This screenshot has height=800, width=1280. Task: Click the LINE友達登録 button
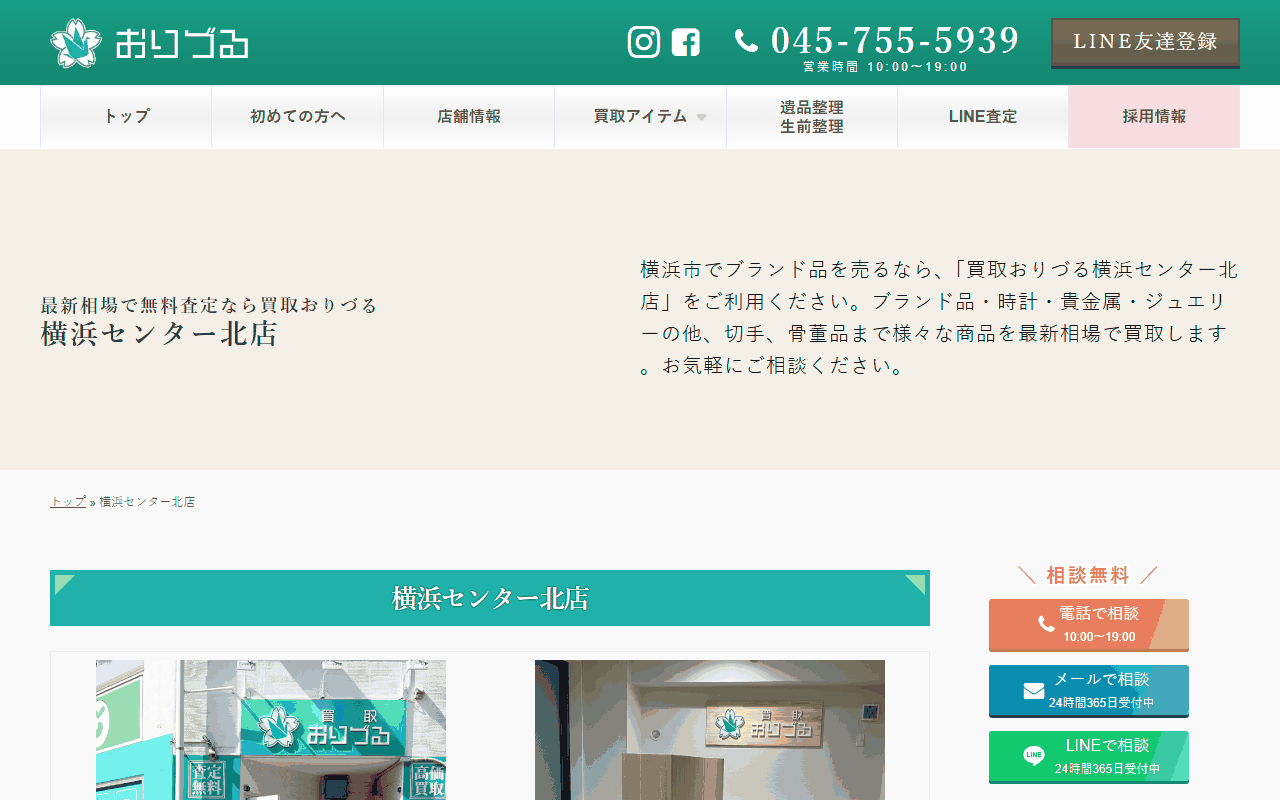(1145, 43)
